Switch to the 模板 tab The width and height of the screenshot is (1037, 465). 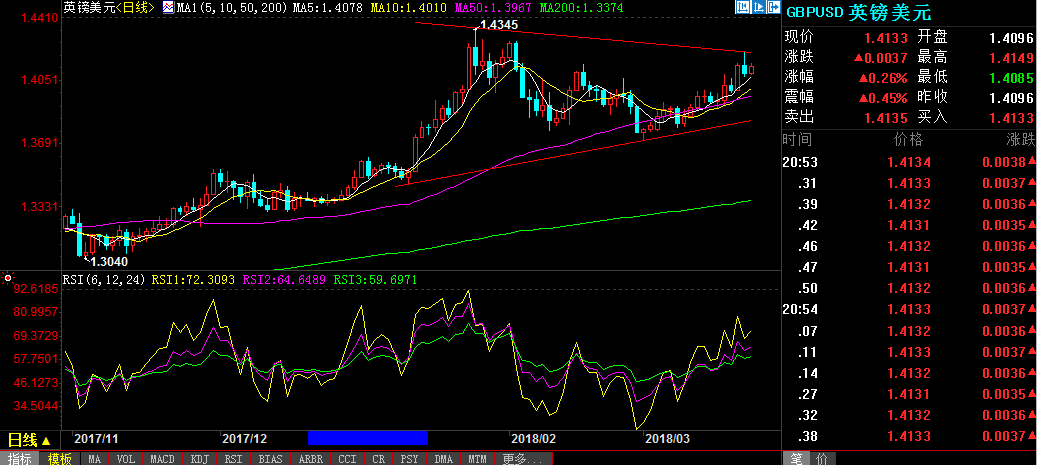[x=59, y=458]
